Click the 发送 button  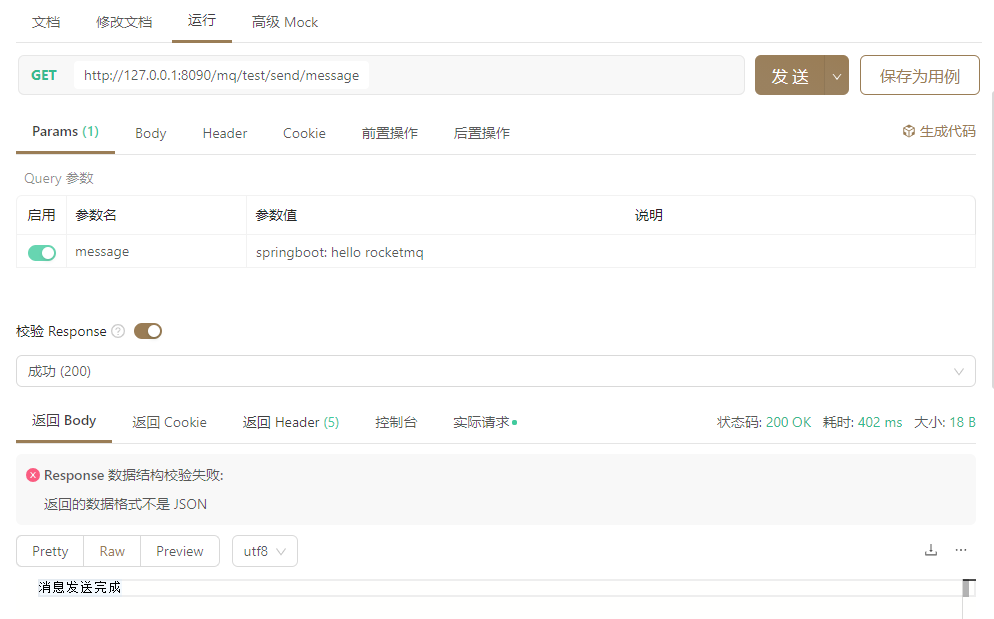790,75
